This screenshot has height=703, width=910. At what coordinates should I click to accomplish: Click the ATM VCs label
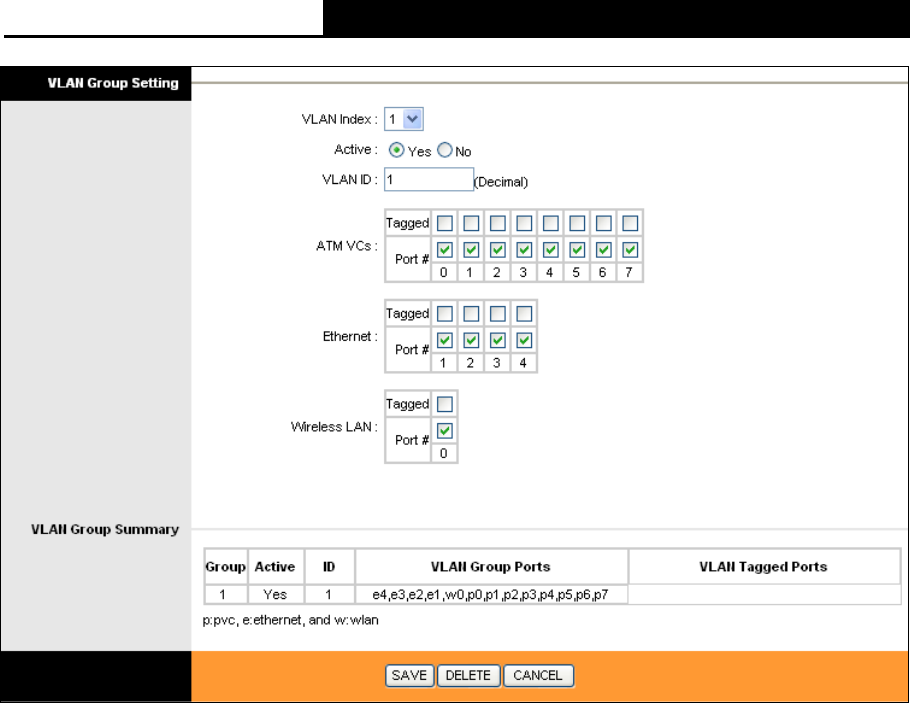click(346, 246)
